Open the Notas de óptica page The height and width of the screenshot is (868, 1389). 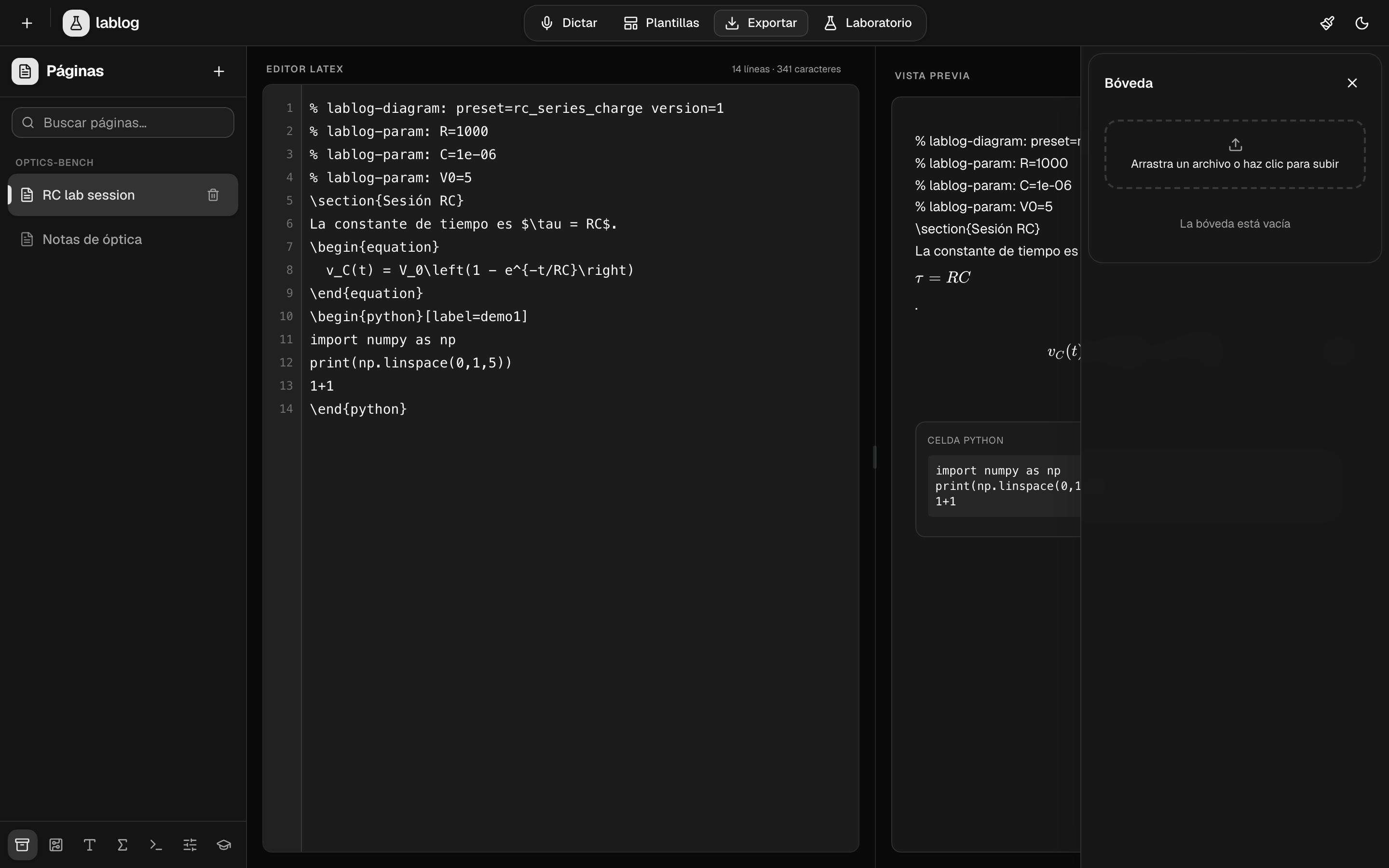point(123,239)
